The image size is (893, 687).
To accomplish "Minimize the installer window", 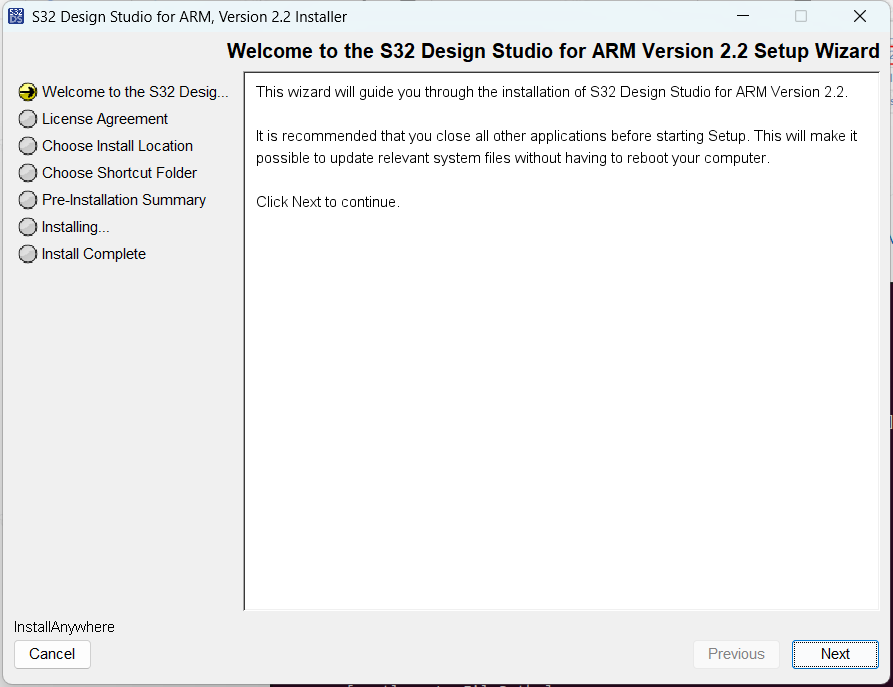I will pos(742,16).
